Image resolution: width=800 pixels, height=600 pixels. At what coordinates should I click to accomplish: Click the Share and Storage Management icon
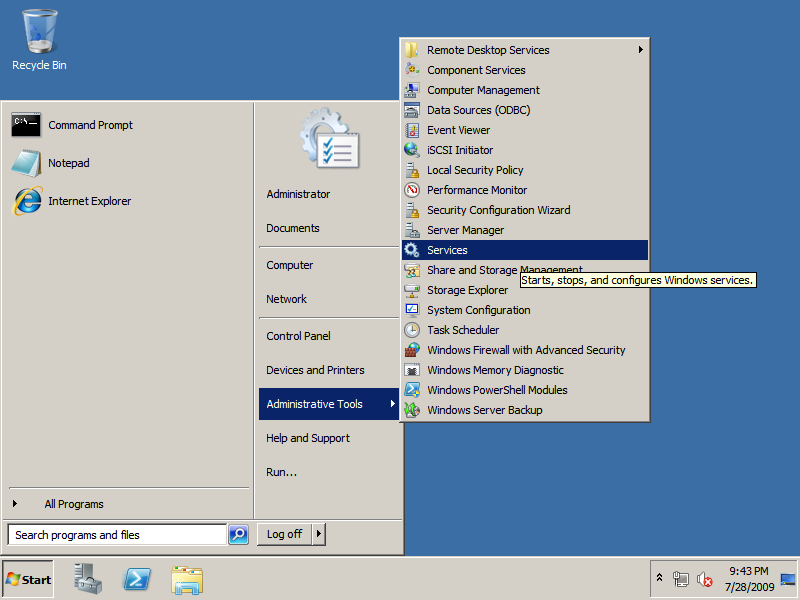[x=412, y=270]
